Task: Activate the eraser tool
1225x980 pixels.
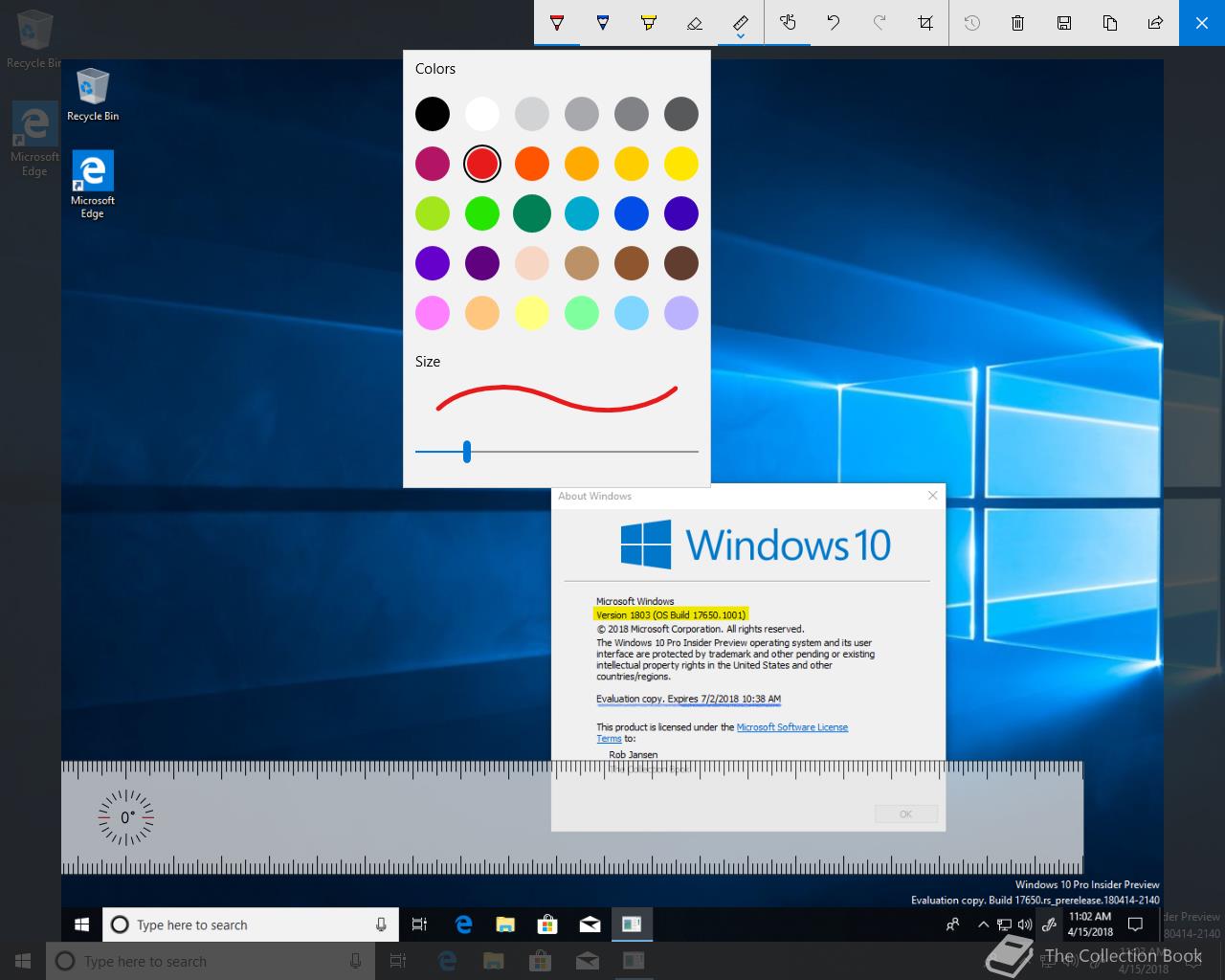Action: pos(695,23)
